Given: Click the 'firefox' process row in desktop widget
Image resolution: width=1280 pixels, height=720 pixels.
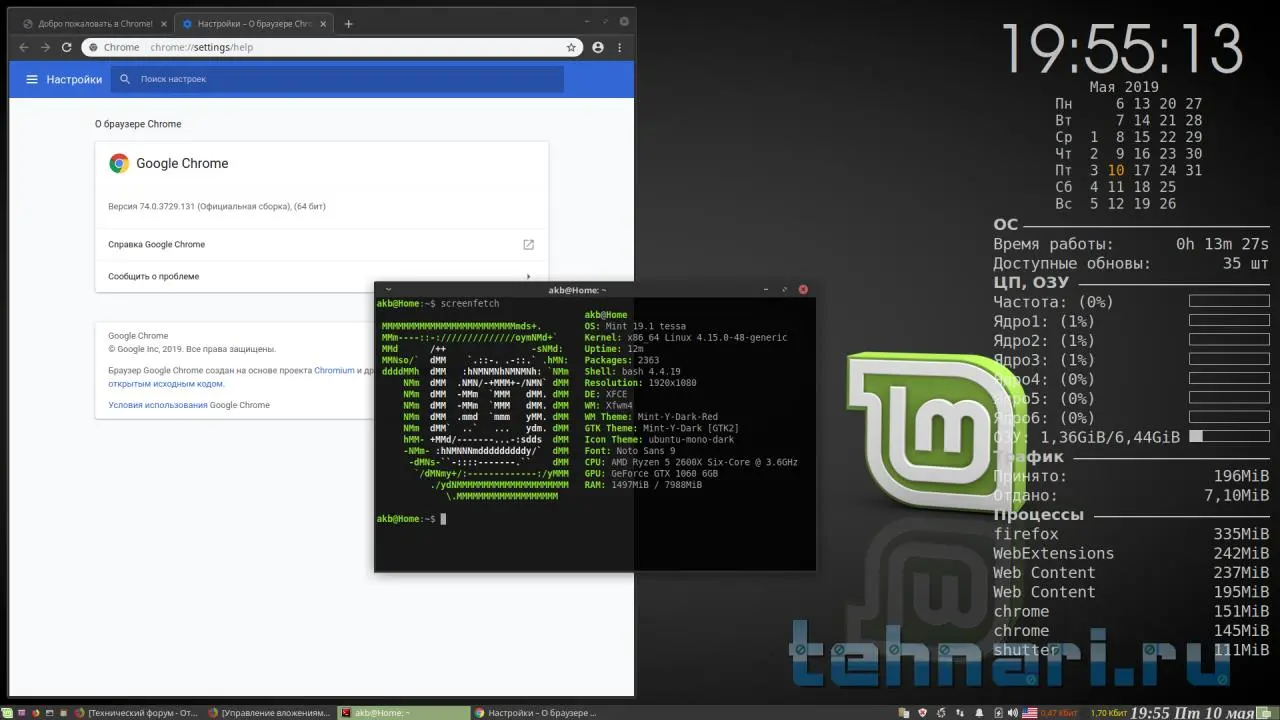Looking at the screenshot, I should coord(1131,534).
